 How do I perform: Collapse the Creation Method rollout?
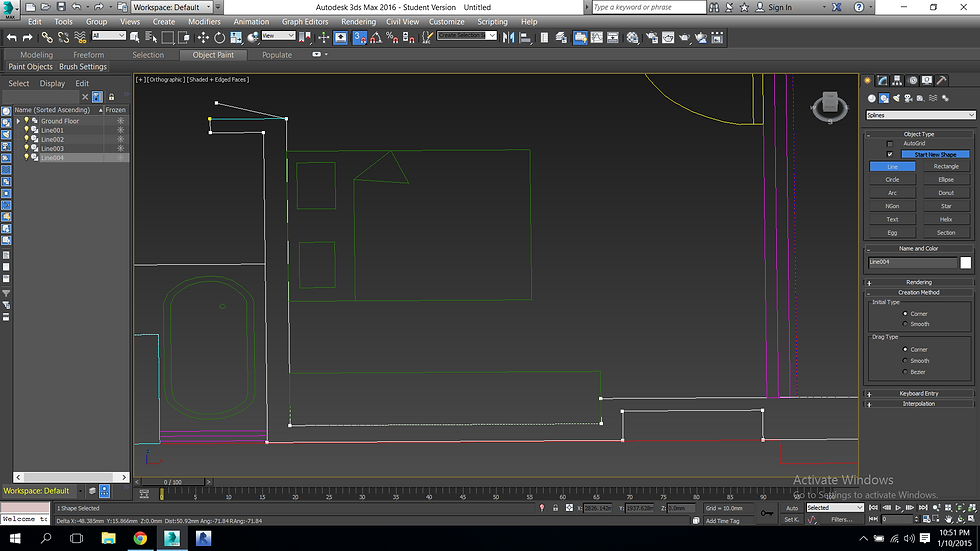919,292
